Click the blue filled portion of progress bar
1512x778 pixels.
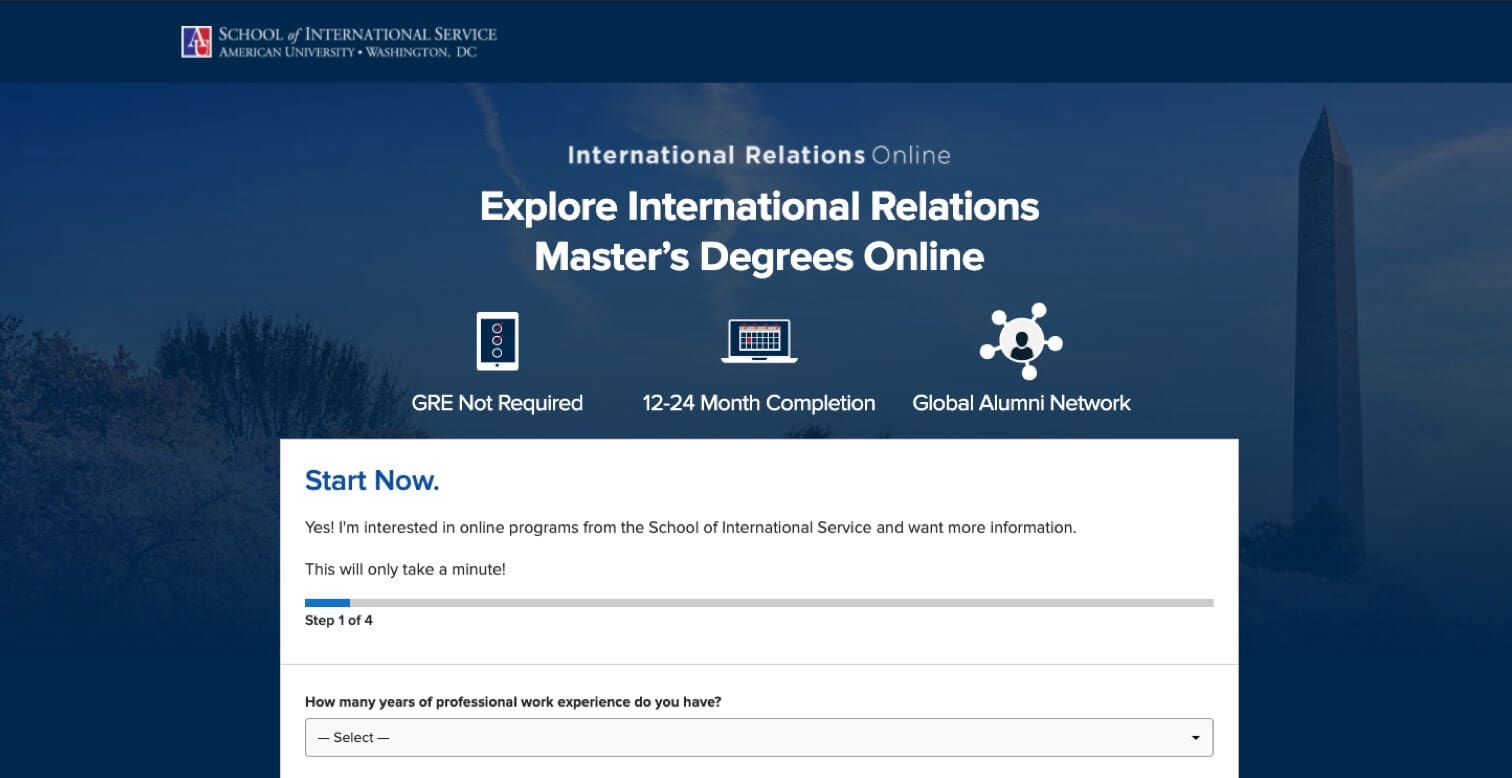327,603
